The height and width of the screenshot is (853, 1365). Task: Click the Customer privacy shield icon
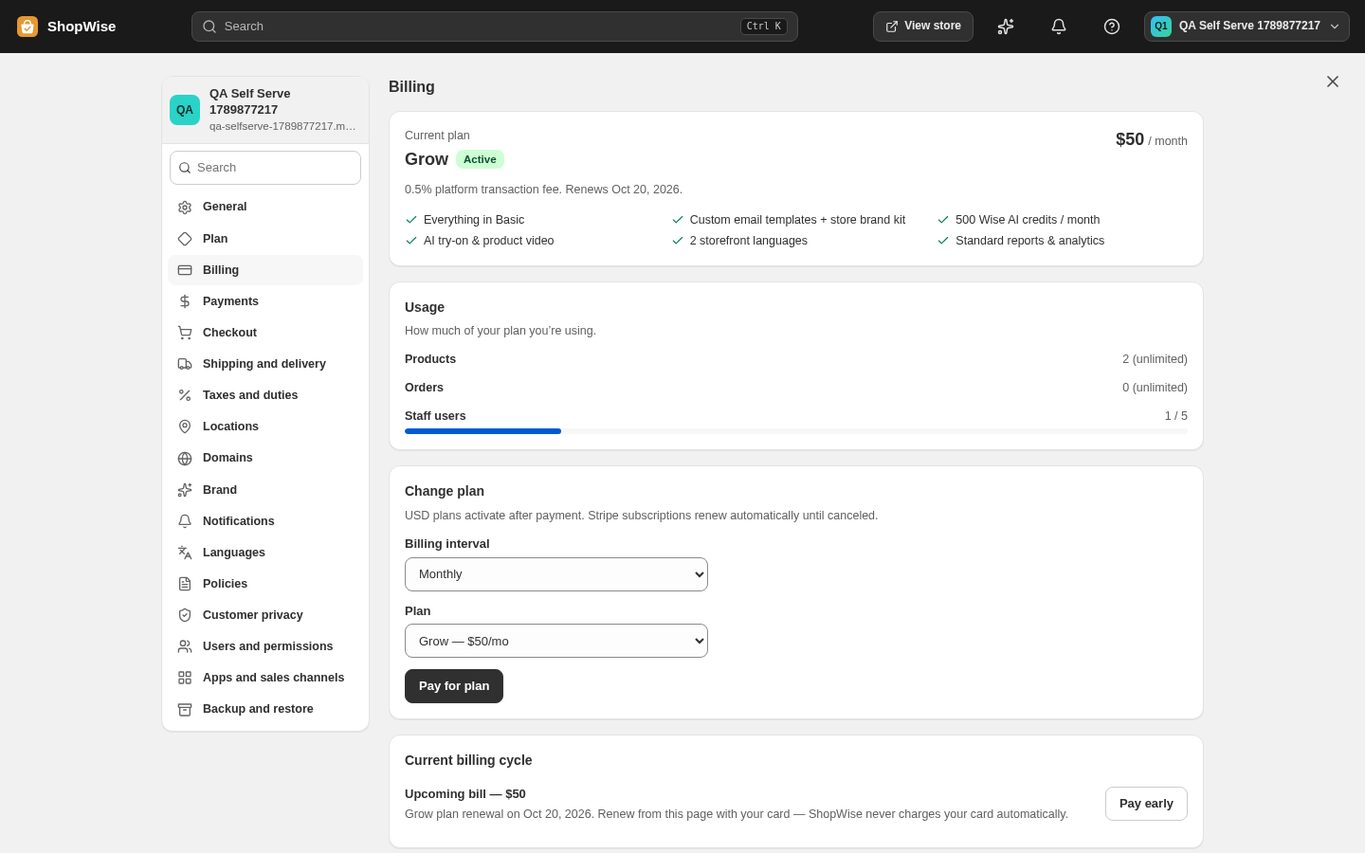click(x=185, y=615)
